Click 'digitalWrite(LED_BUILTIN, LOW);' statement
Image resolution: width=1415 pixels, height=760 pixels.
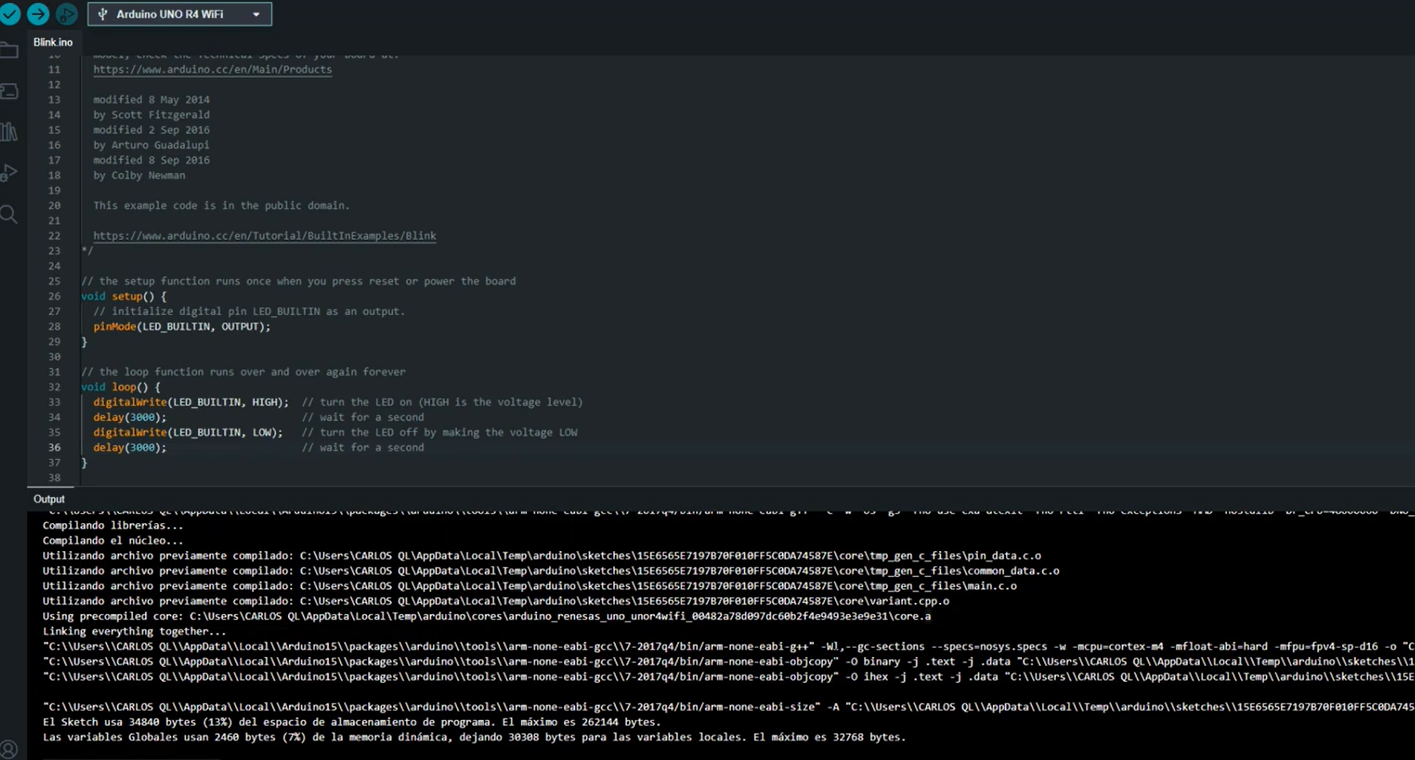click(188, 432)
